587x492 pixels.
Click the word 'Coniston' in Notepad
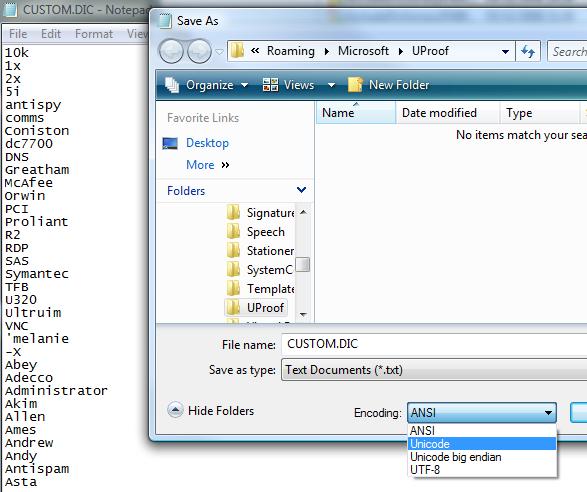click(x=37, y=131)
